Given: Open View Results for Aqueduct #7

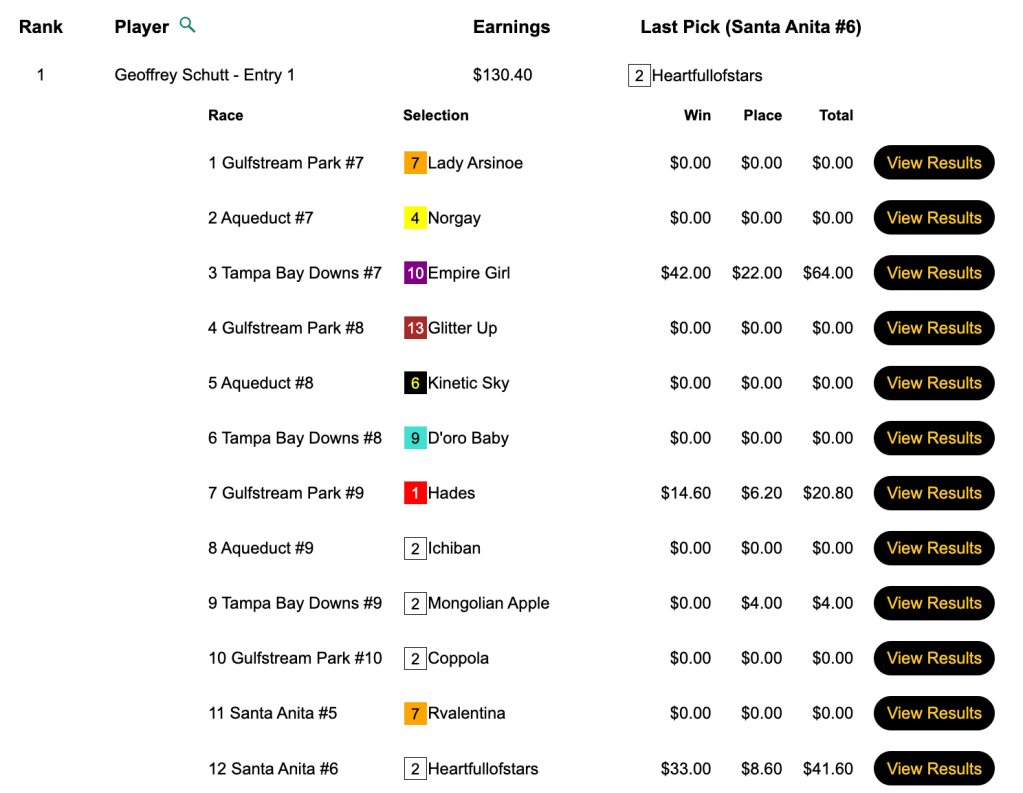Looking at the screenshot, I should click(x=934, y=218).
